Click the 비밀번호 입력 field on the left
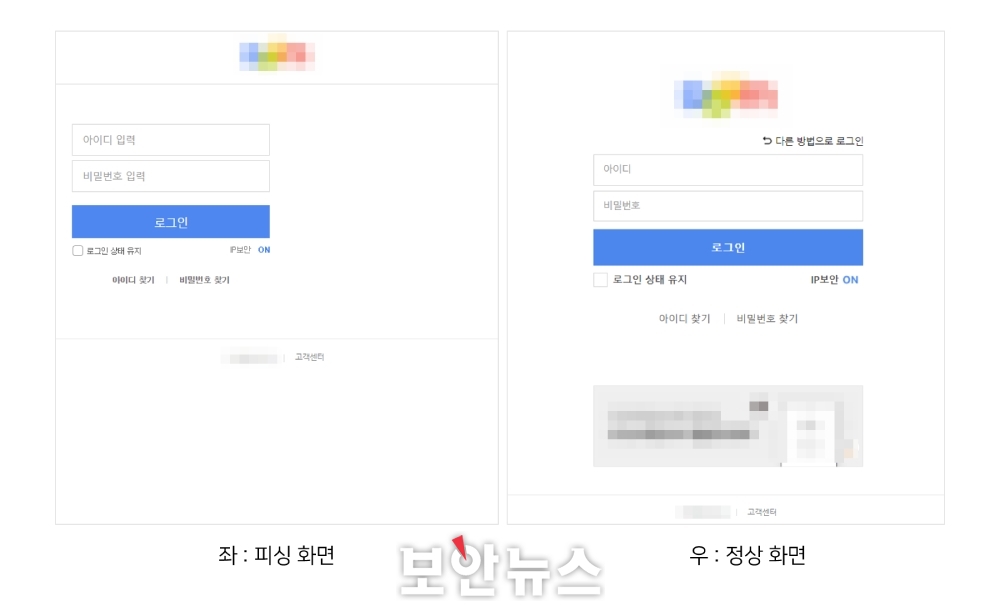The height and width of the screenshot is (611, 1000). pos(171,176)
